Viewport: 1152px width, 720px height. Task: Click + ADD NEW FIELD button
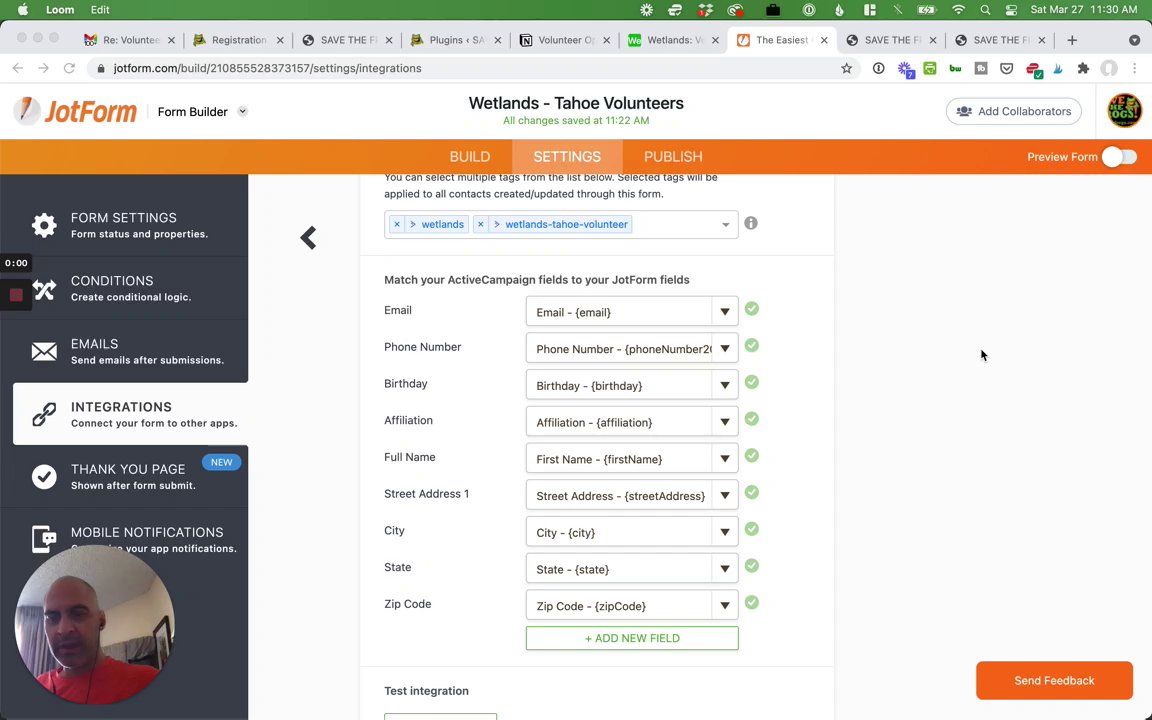point(632,638)
